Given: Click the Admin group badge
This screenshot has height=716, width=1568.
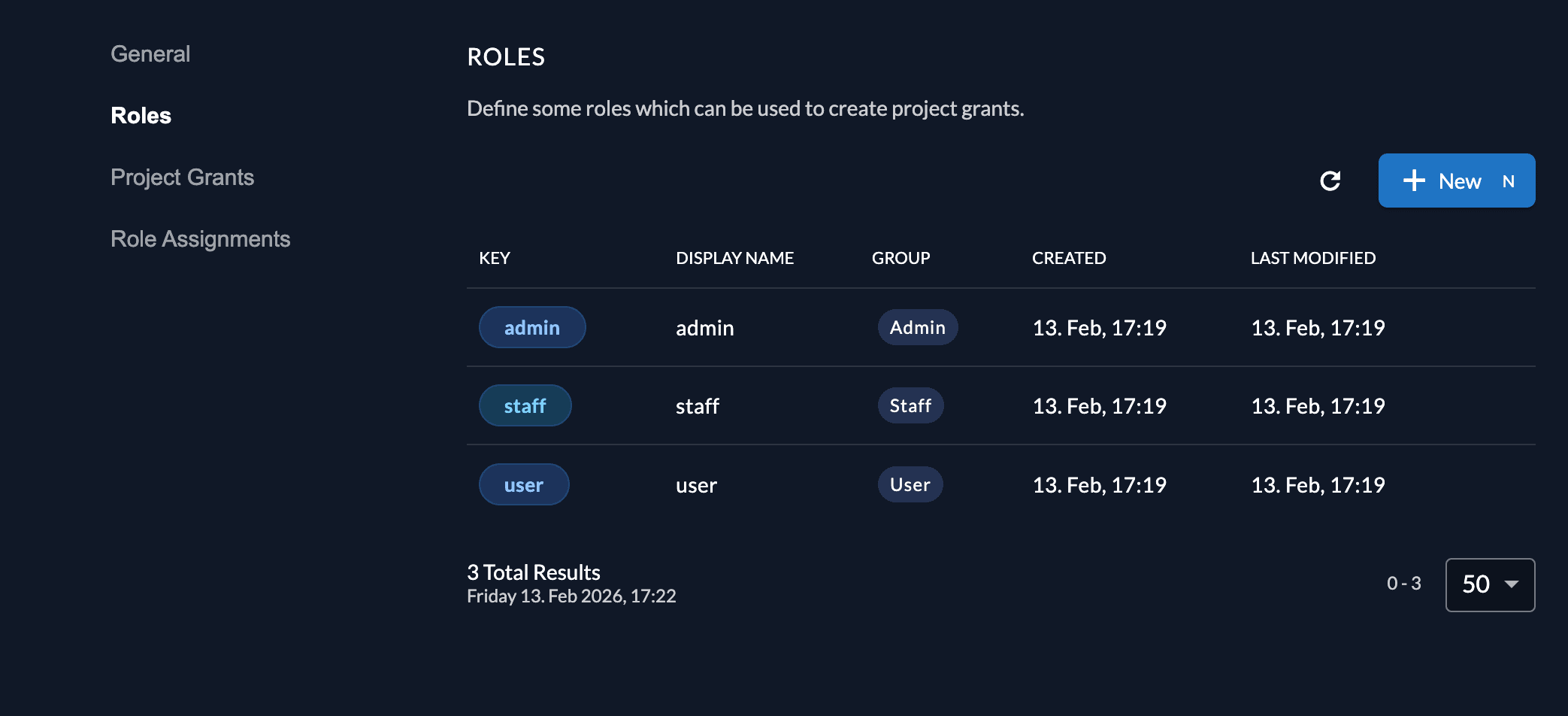Looking at the screenshot, I should point(918,327).
